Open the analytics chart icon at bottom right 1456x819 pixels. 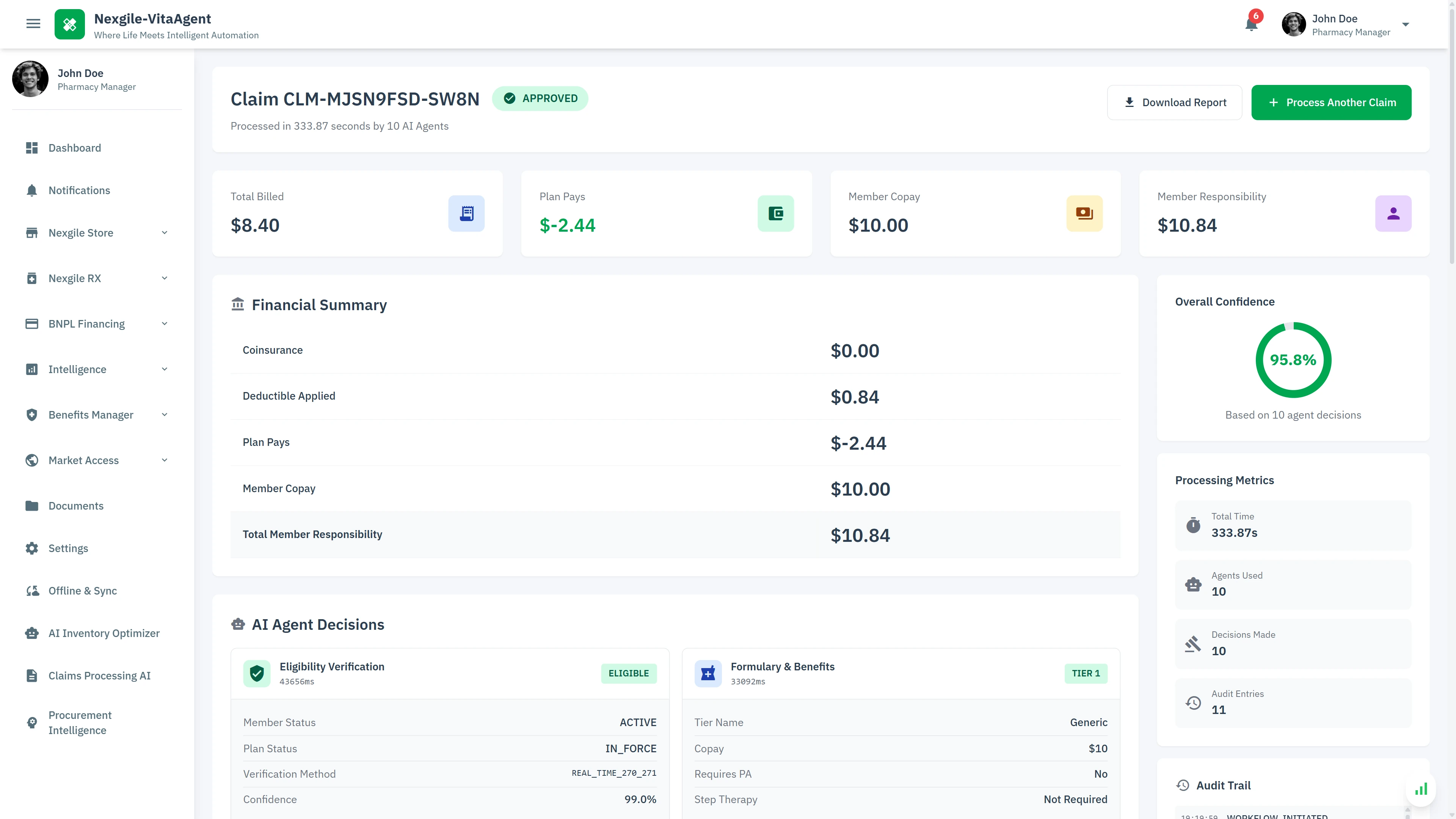point(1420,789)
